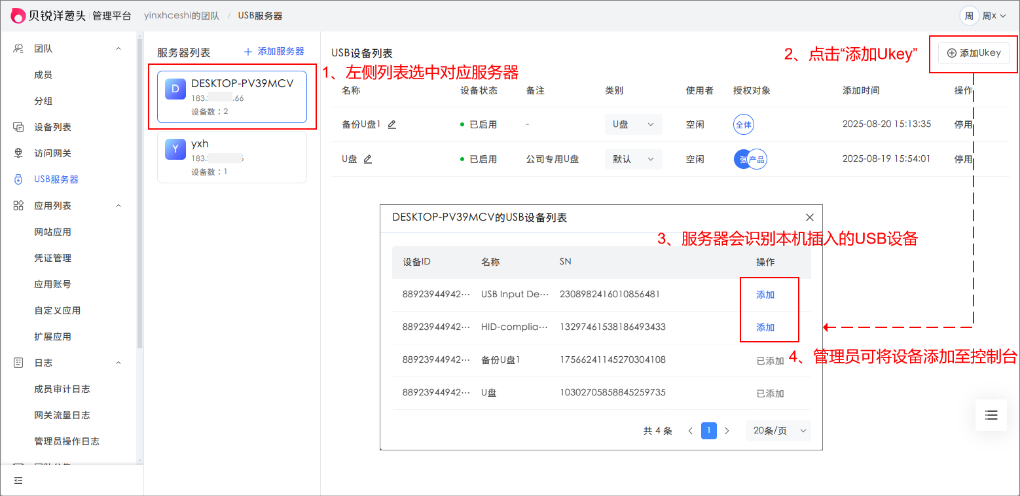Click the sidebar vertical scrollbar
The height and width of the screenshot is (496, 1020).
tap(140, 195)
